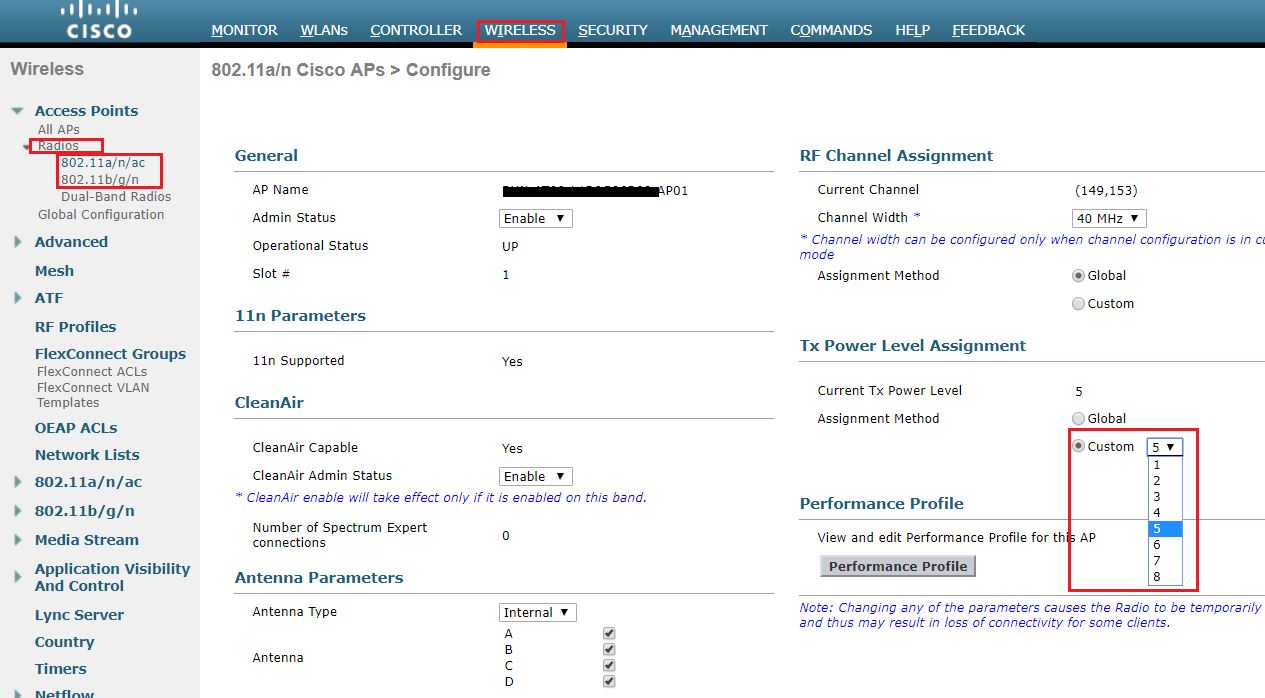Image resolution: width=1265 pixels, height=698 pixels.
Task: Open the Channel Width dropdown
Action: [x=1108, y=218]
